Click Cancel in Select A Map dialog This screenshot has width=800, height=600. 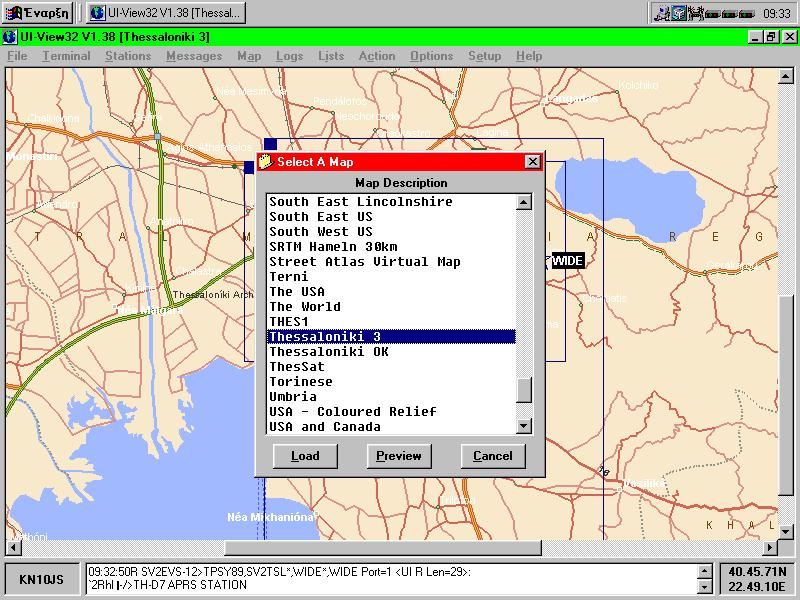(x=493, y=456)
